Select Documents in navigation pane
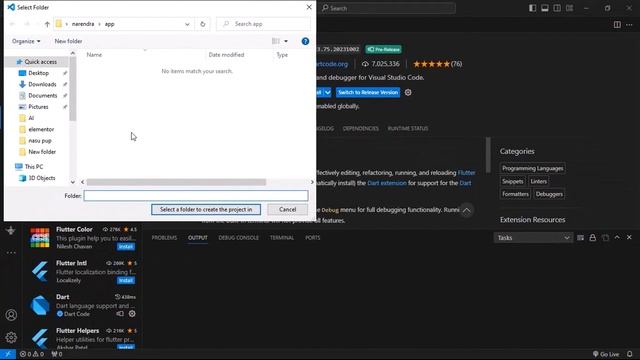This screenshot has width=640, height=360. (42, 96)
